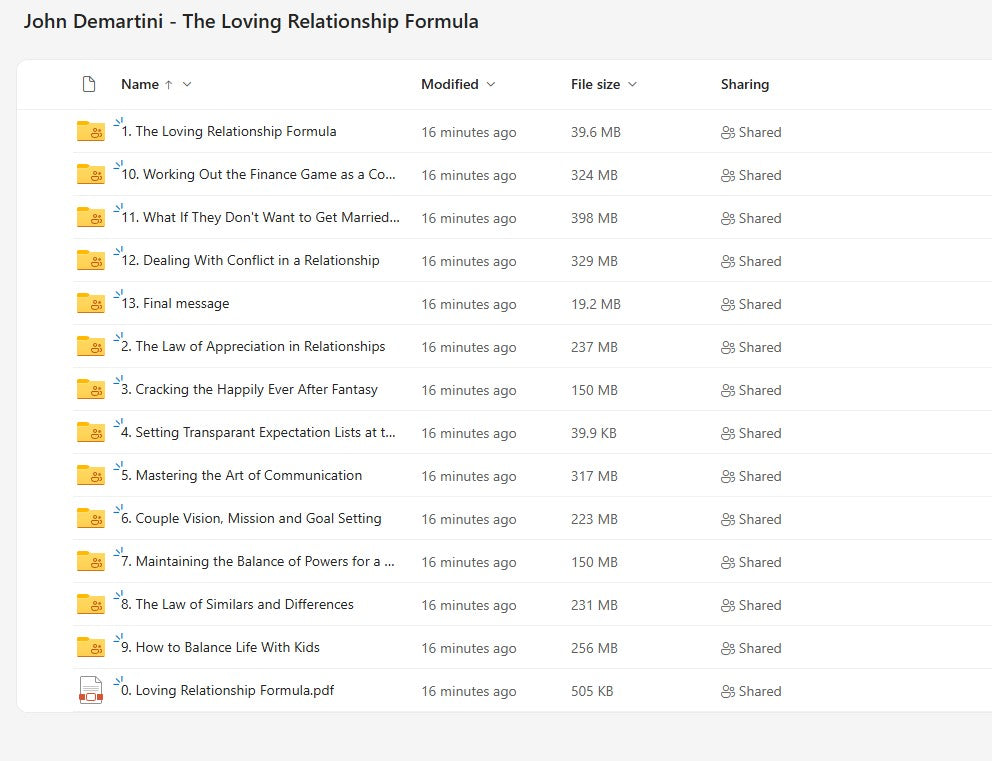
Task: Open the Modified column dropdown
Action: (x=489, y=84)
